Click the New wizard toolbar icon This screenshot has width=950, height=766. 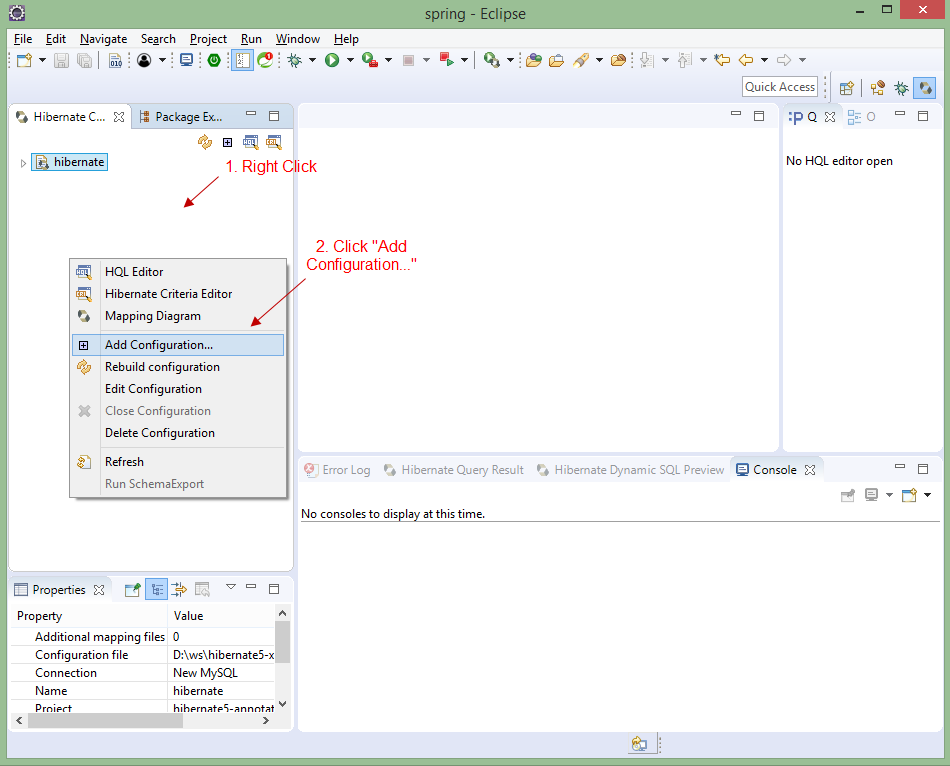click(x=24, y=60)
